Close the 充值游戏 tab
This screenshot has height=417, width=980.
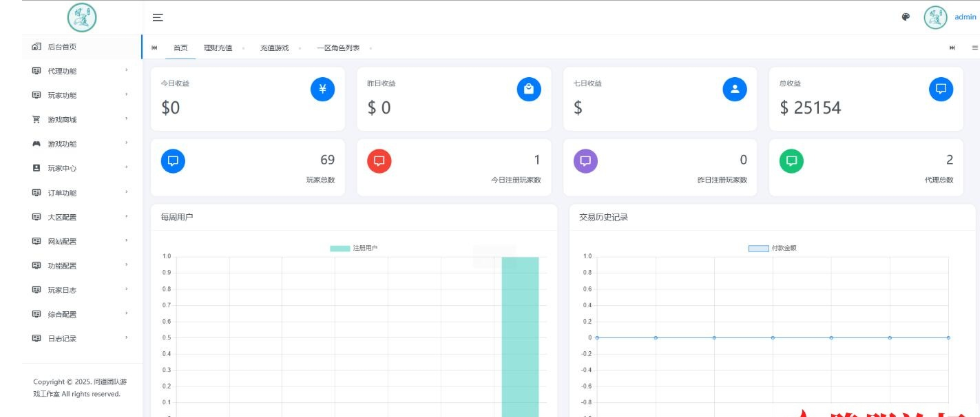click(x=300, y=48)
